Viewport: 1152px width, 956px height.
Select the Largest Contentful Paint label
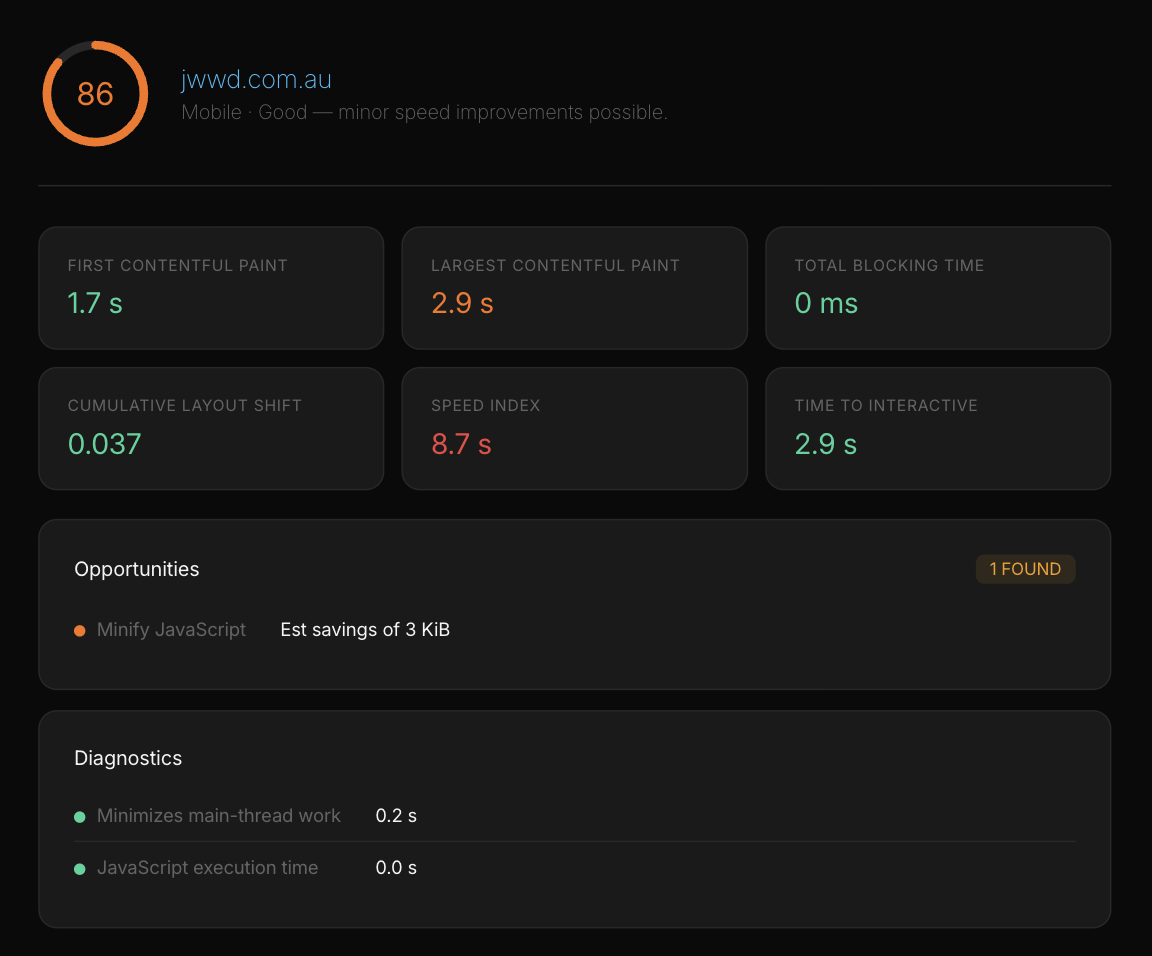point(555,265)
